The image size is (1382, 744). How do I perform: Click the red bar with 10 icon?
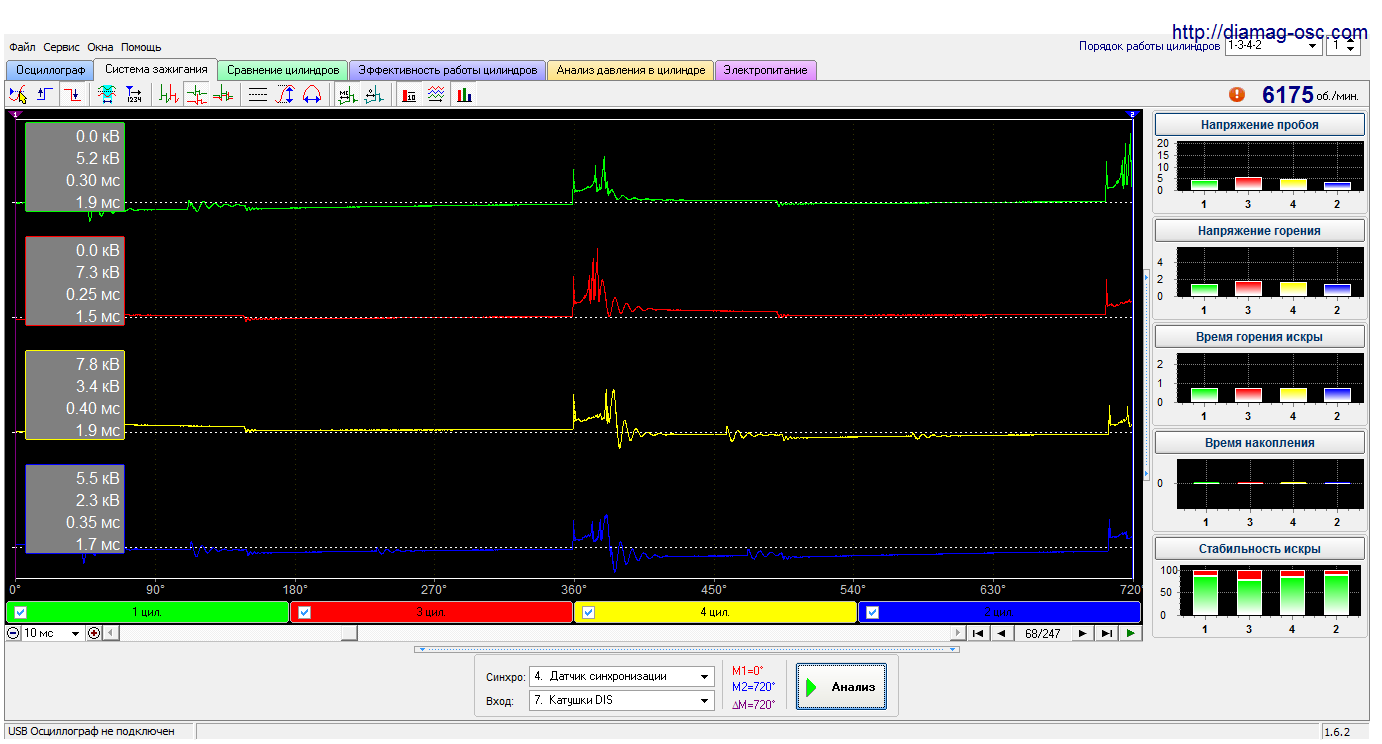click(x=409, y=94)
